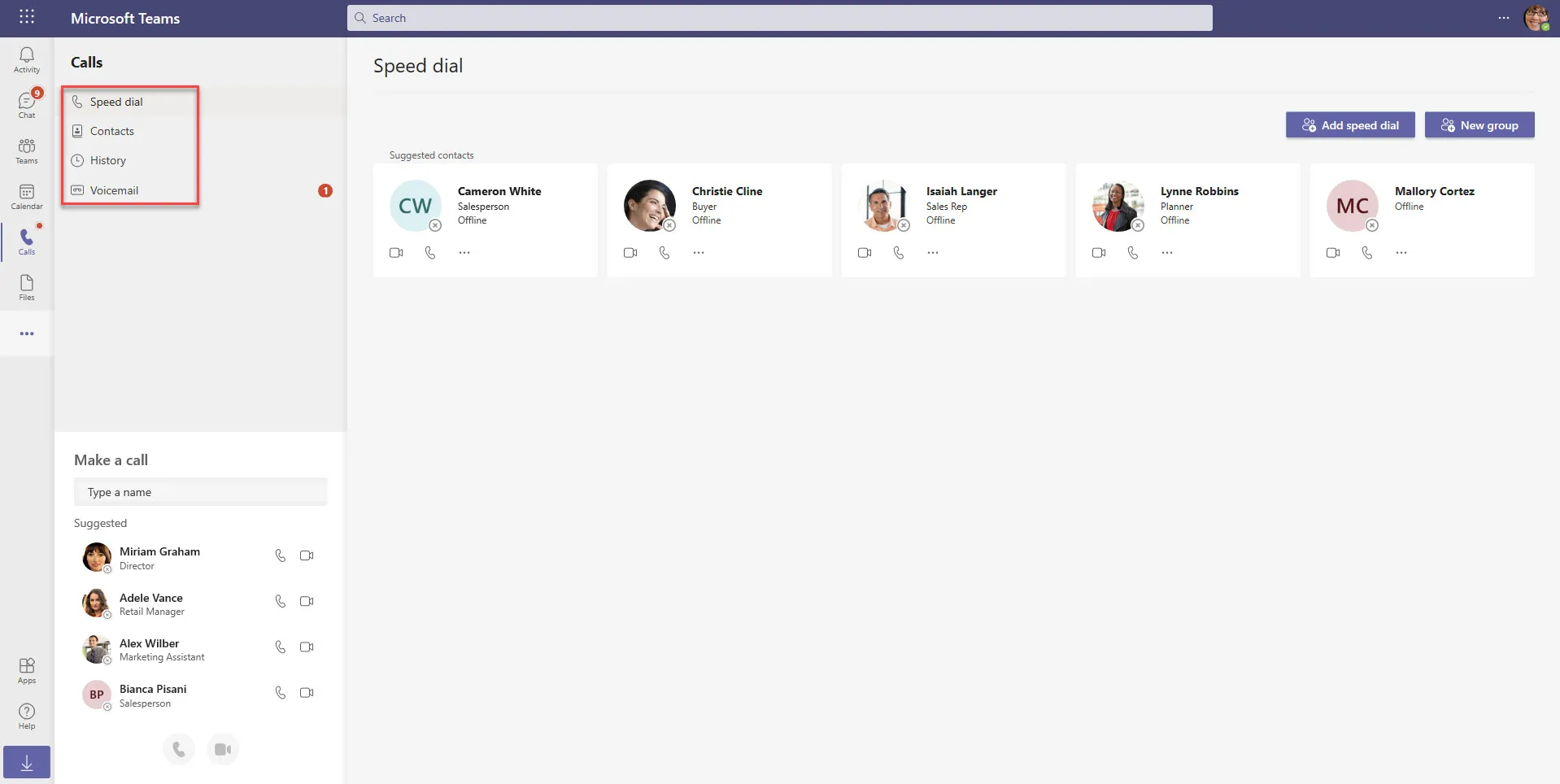This screenshot has height=784, width=1560.
Task: Click Isaiah Langer's name on card
Action: (961, 191)
